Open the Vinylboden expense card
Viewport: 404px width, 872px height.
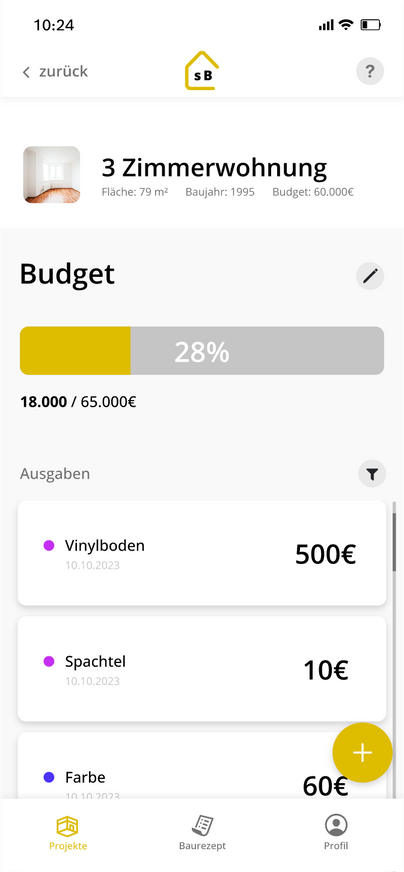point(201,553)
